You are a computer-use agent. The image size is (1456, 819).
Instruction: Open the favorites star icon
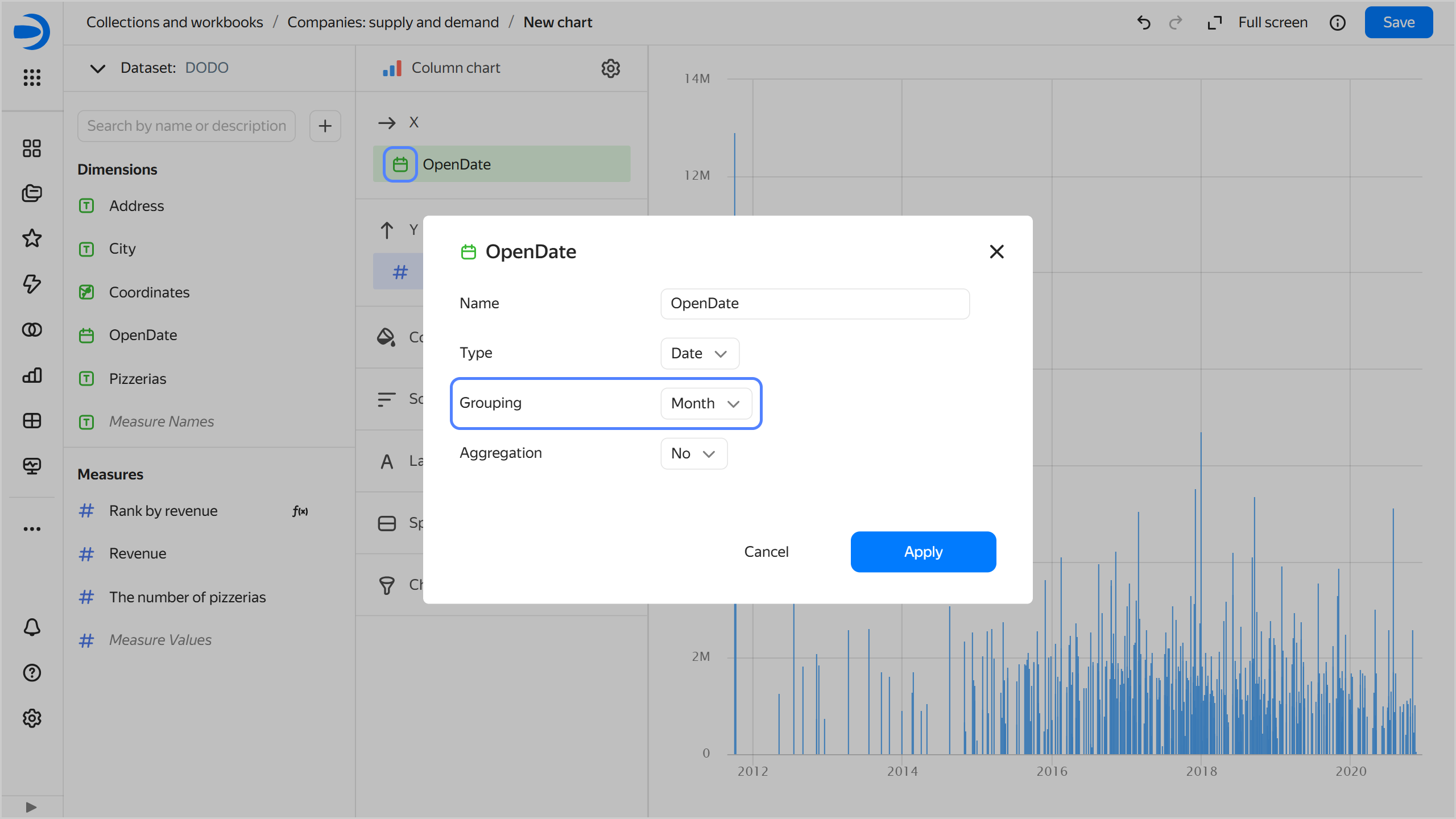[32, 238]
